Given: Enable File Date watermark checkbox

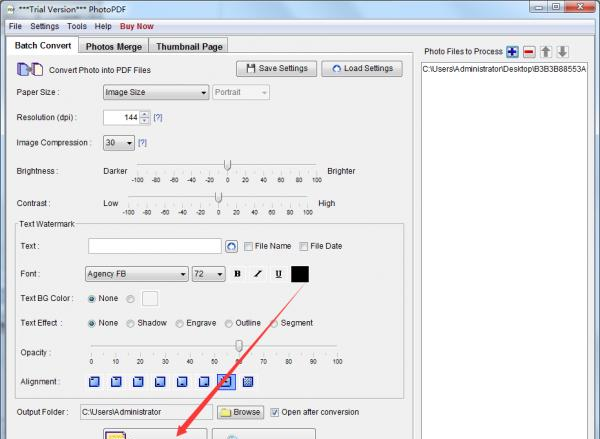Looking at the screenshot, I should (303, 246).
